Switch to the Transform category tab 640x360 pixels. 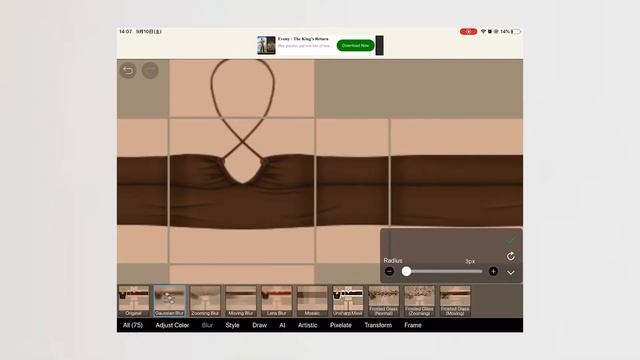tap(378, 325)
